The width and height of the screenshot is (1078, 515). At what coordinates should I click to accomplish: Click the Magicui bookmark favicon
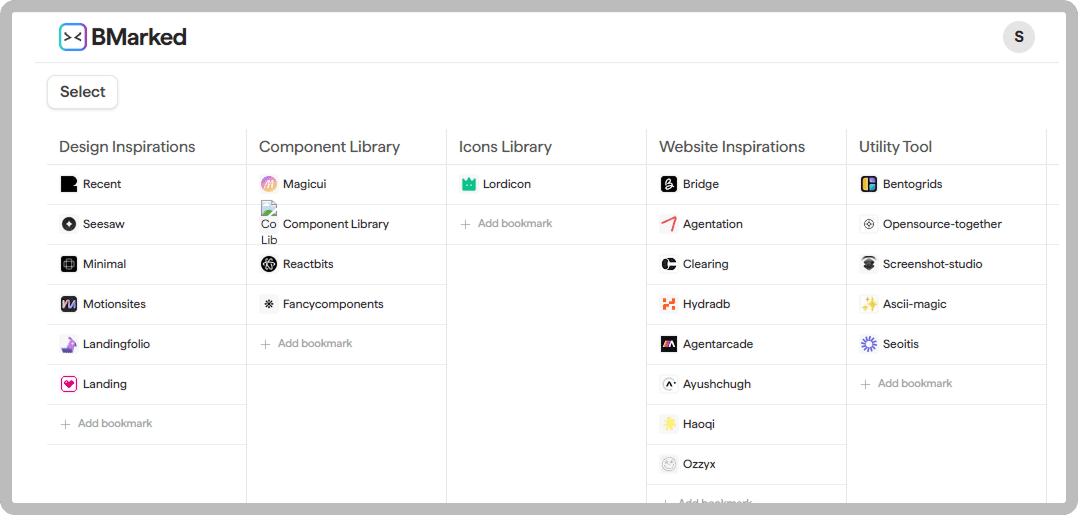tap(269, 184)
